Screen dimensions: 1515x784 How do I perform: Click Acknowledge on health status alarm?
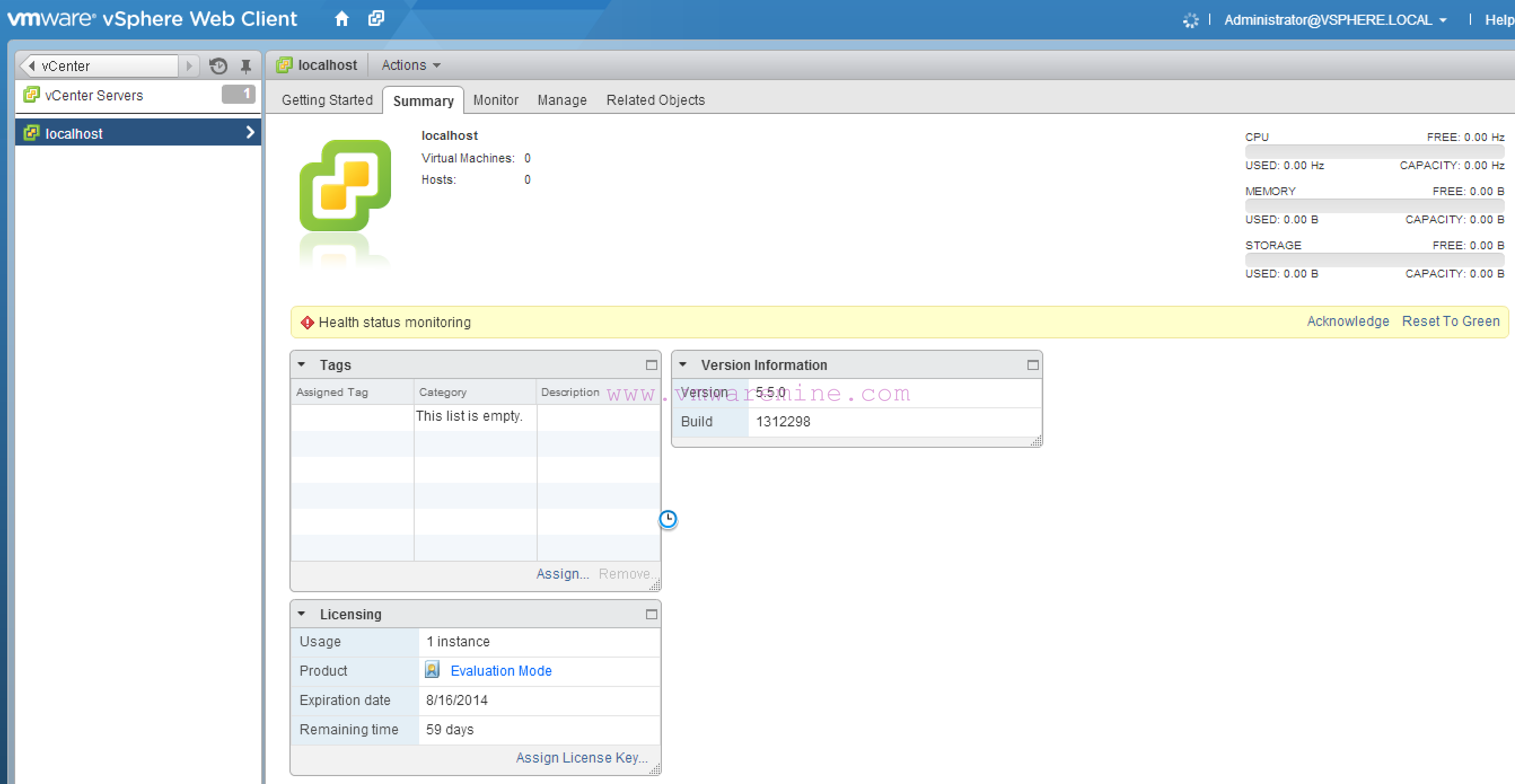tap(1347, 321)
